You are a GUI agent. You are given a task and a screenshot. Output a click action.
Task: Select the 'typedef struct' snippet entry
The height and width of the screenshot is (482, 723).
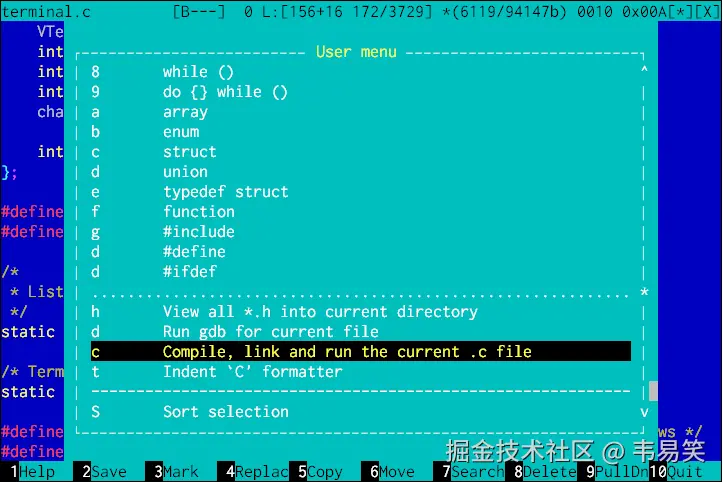pyautogui.click(x=361, y=192)
